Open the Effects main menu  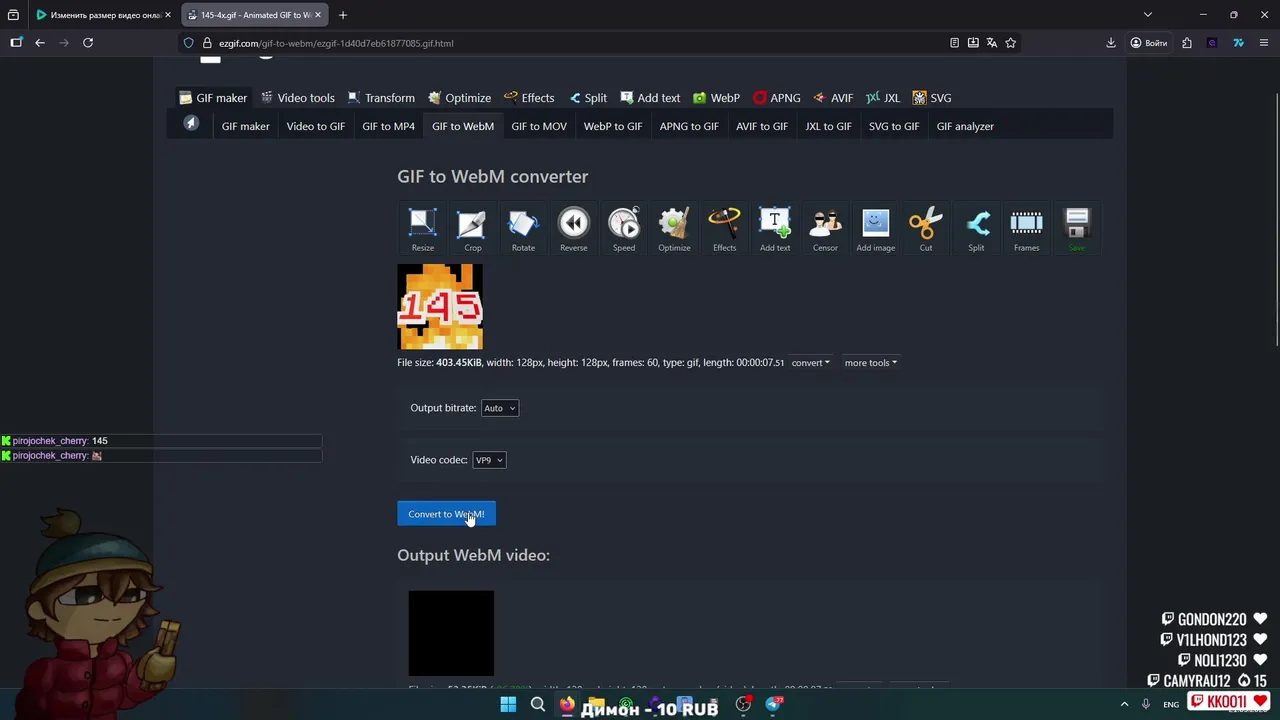(529, 98)
